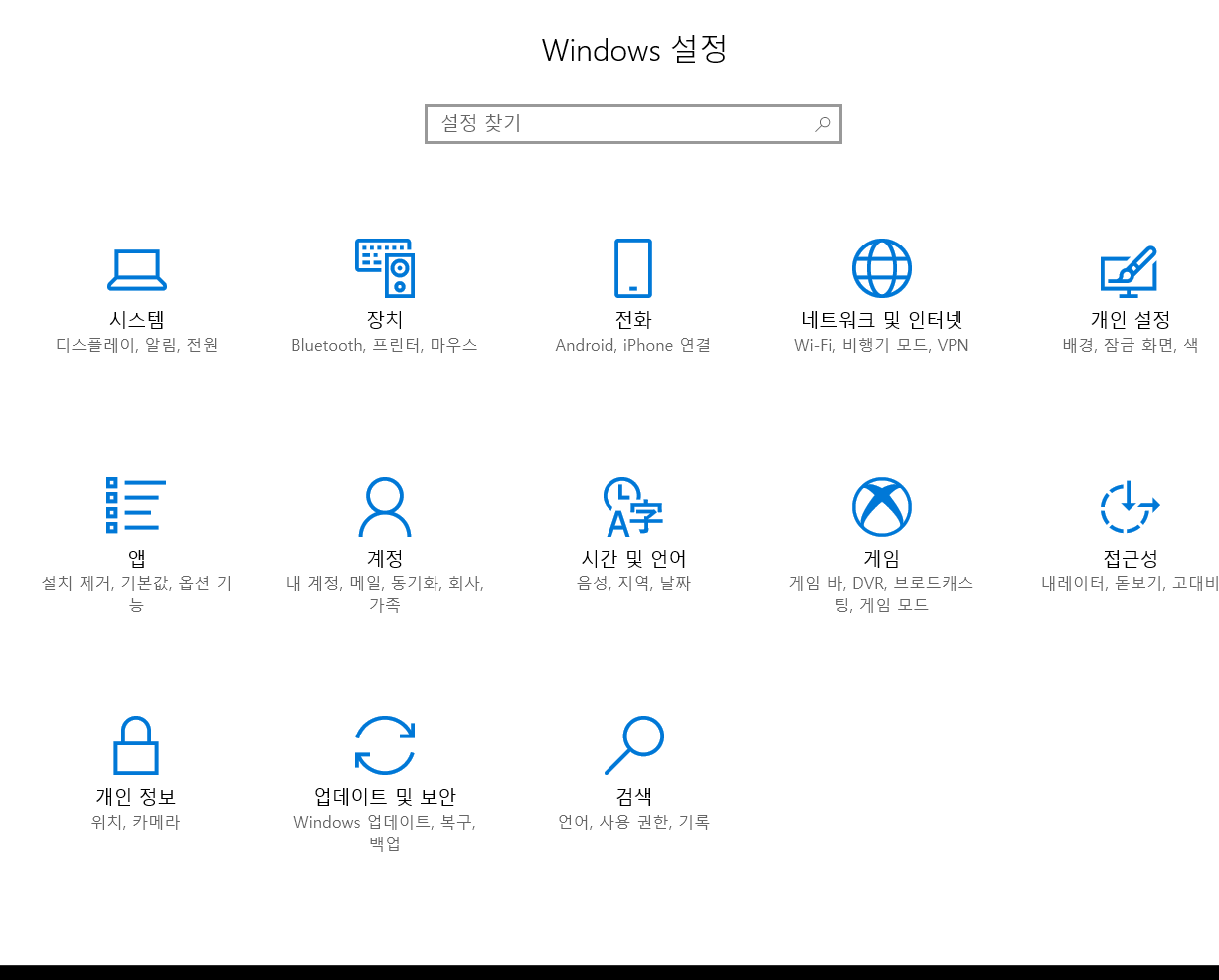This screenshot has width=1219, height=980.
Task: Click the 네트워크 및 인터넷 title
Action: coord(882,320)
